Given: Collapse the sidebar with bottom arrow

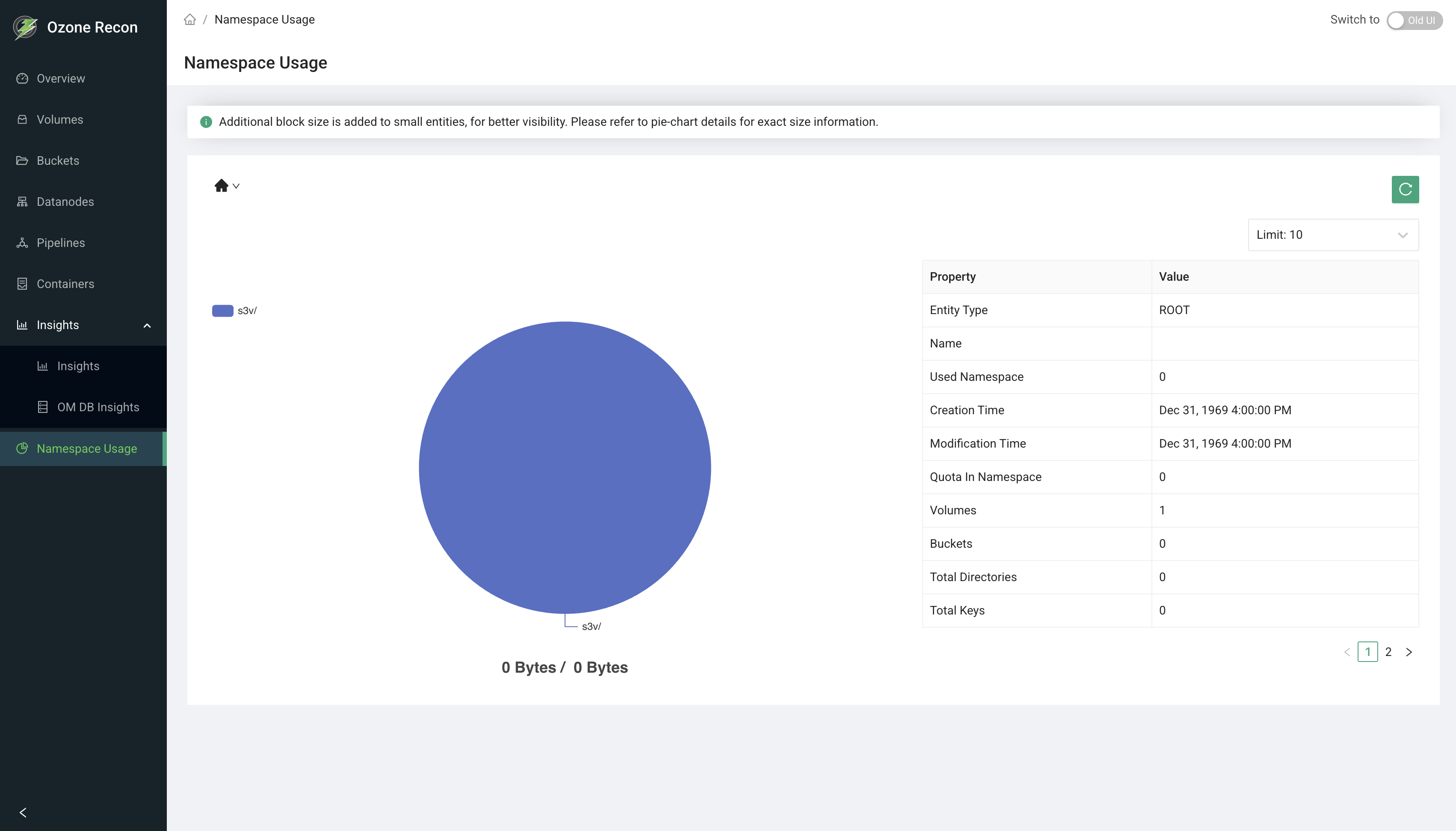Looking at the screenshot, I should (x=23, y=812).
